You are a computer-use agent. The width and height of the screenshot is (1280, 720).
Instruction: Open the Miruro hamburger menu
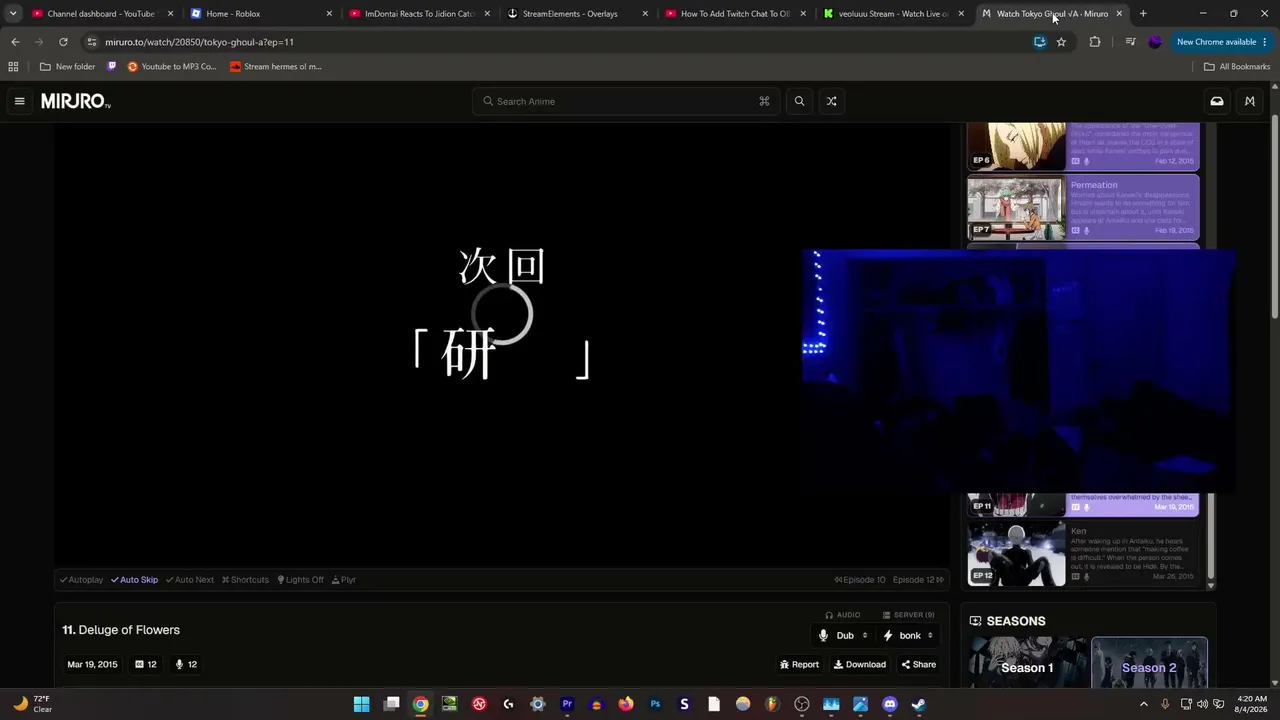(x=19, y=101)
